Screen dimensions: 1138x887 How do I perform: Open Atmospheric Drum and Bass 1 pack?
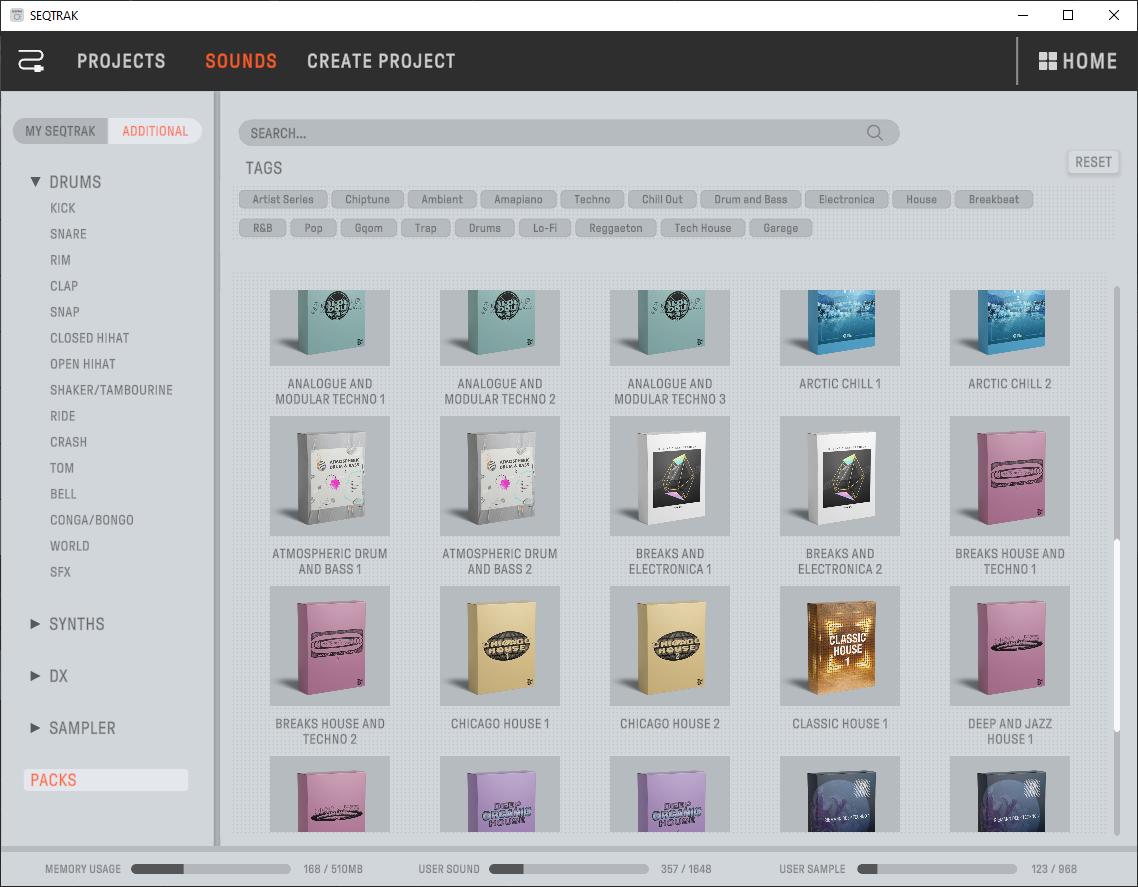coord(329,476)
